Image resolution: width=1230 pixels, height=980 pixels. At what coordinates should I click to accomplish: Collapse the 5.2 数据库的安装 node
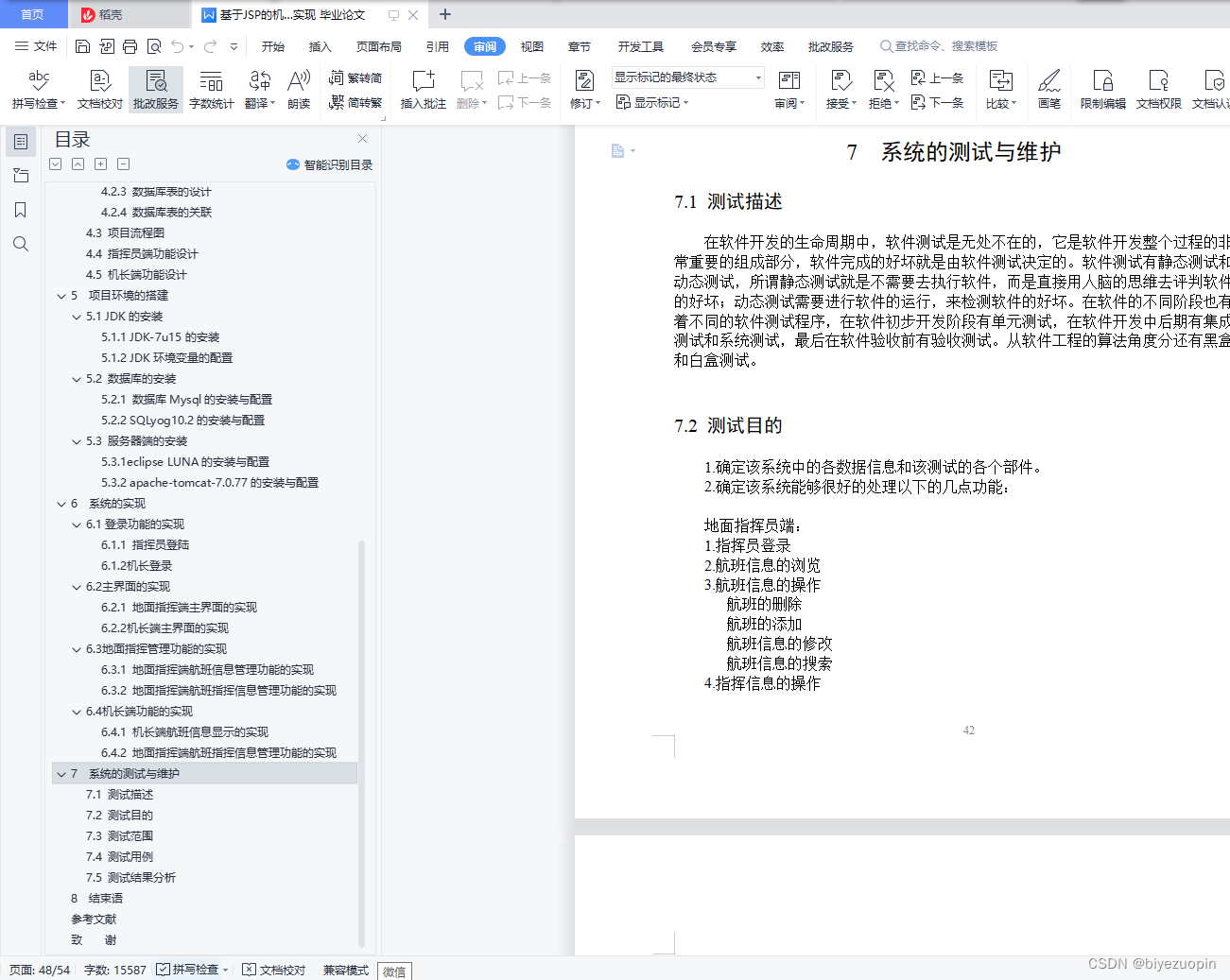coord(77,379)
